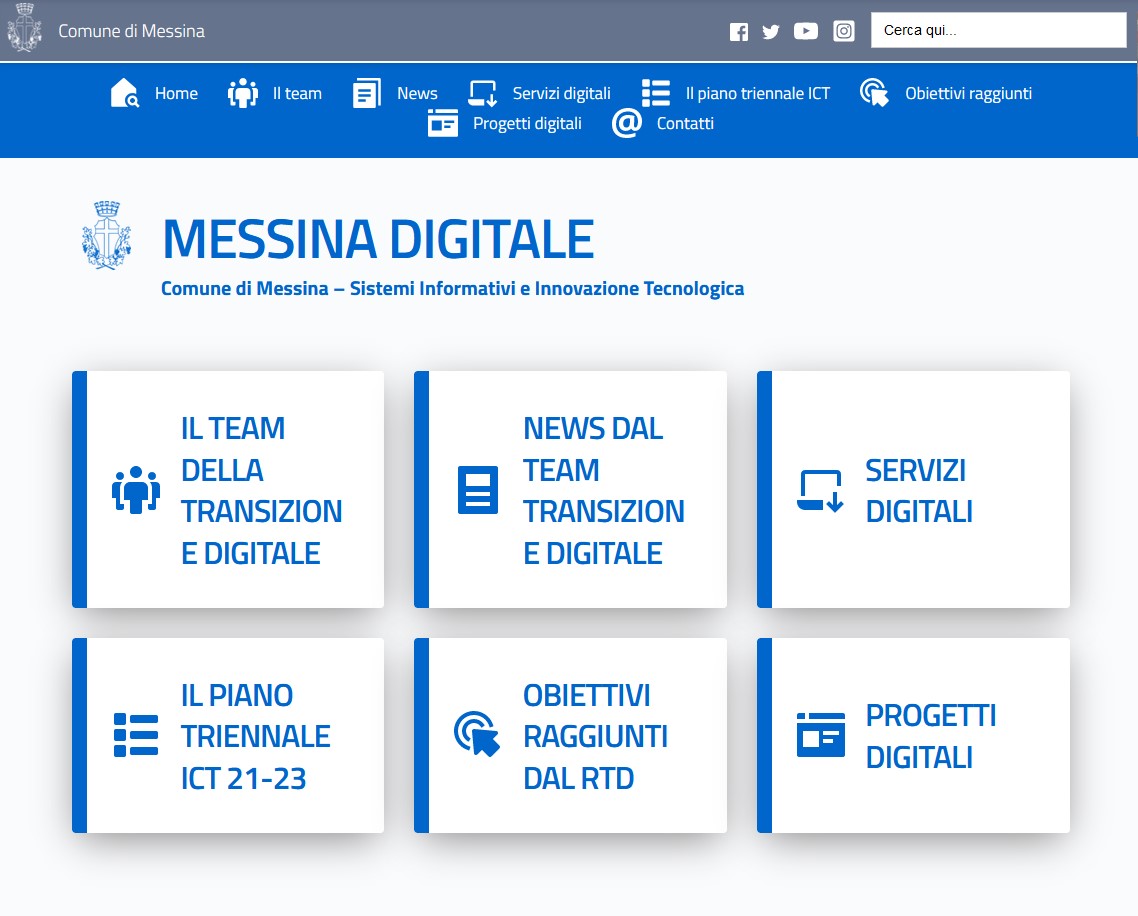Viewport: 1138px width, 916px height.
Task: Click the cursor icon beside Obiettivi raggiunti menu
Action: (x=875, y=93)
